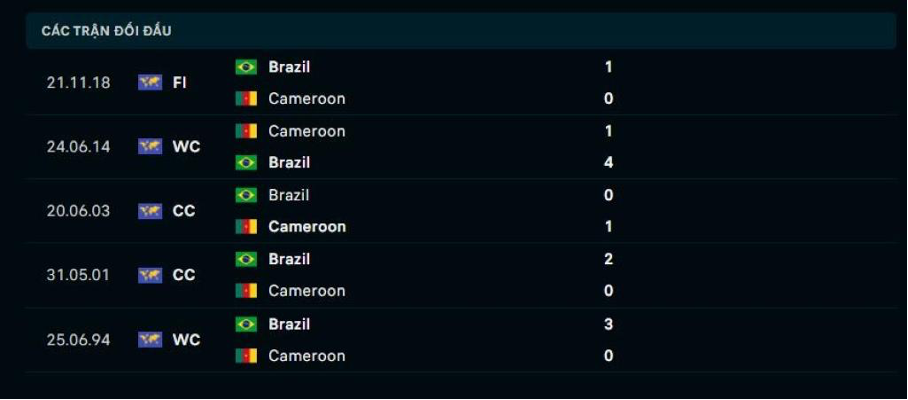Click the world map icon for the 25.06.94 WC match
This screenshot has height=400, width=908.
pos(150,339)
